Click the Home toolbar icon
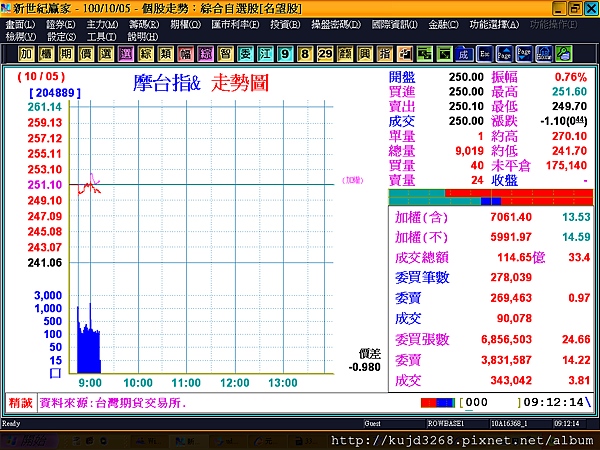The width and height of the screenshot is (600, 450). coord(544,54)
